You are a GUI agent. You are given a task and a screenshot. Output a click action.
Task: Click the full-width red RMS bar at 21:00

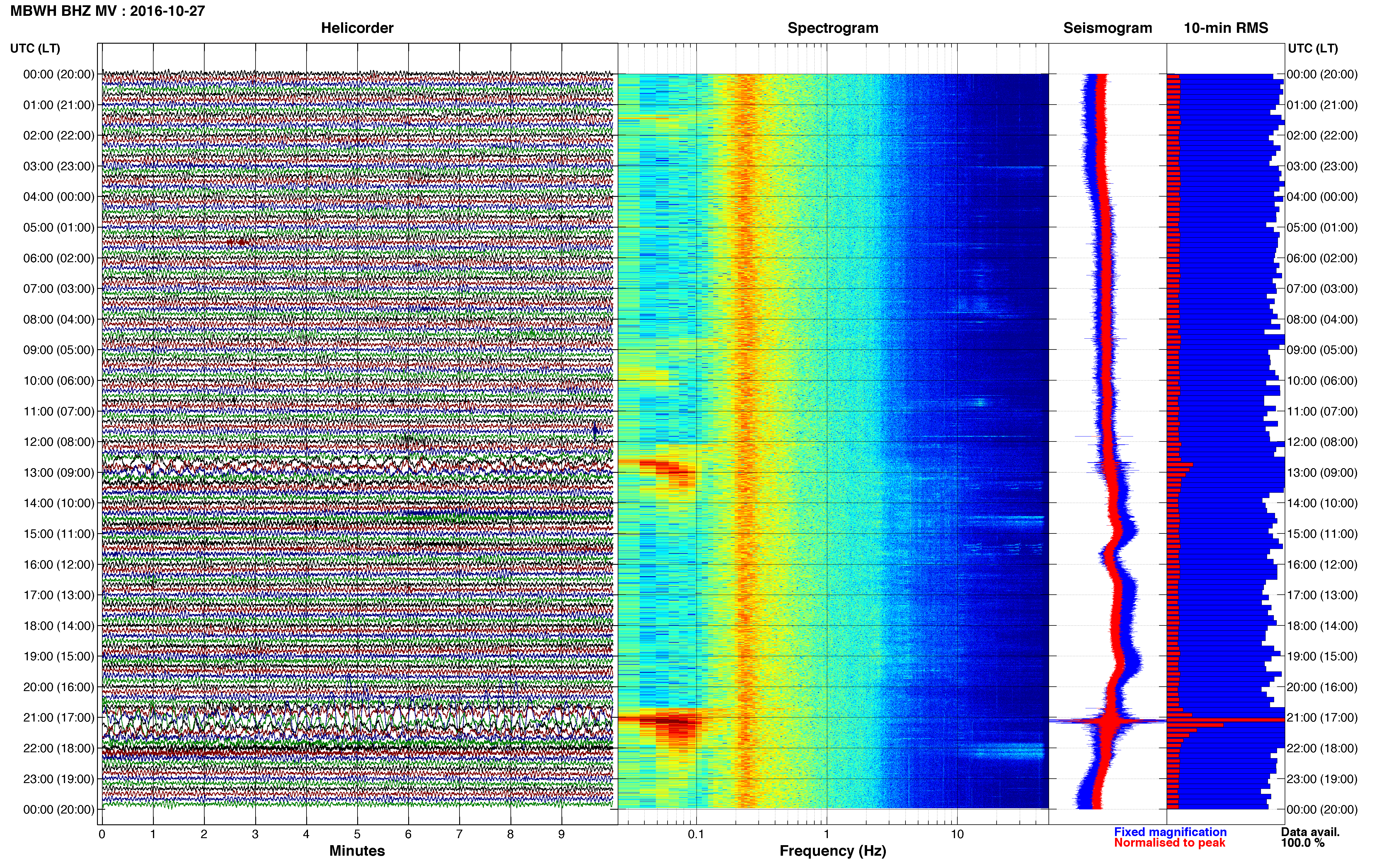pos(1225,720)
